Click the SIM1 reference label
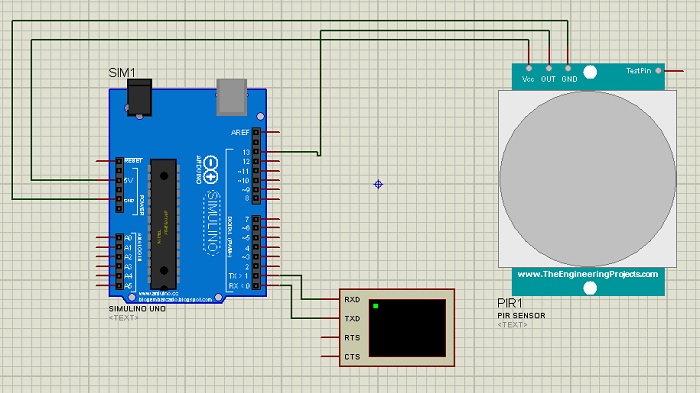This screenshot has height=393, width=700. pos(122,72)
